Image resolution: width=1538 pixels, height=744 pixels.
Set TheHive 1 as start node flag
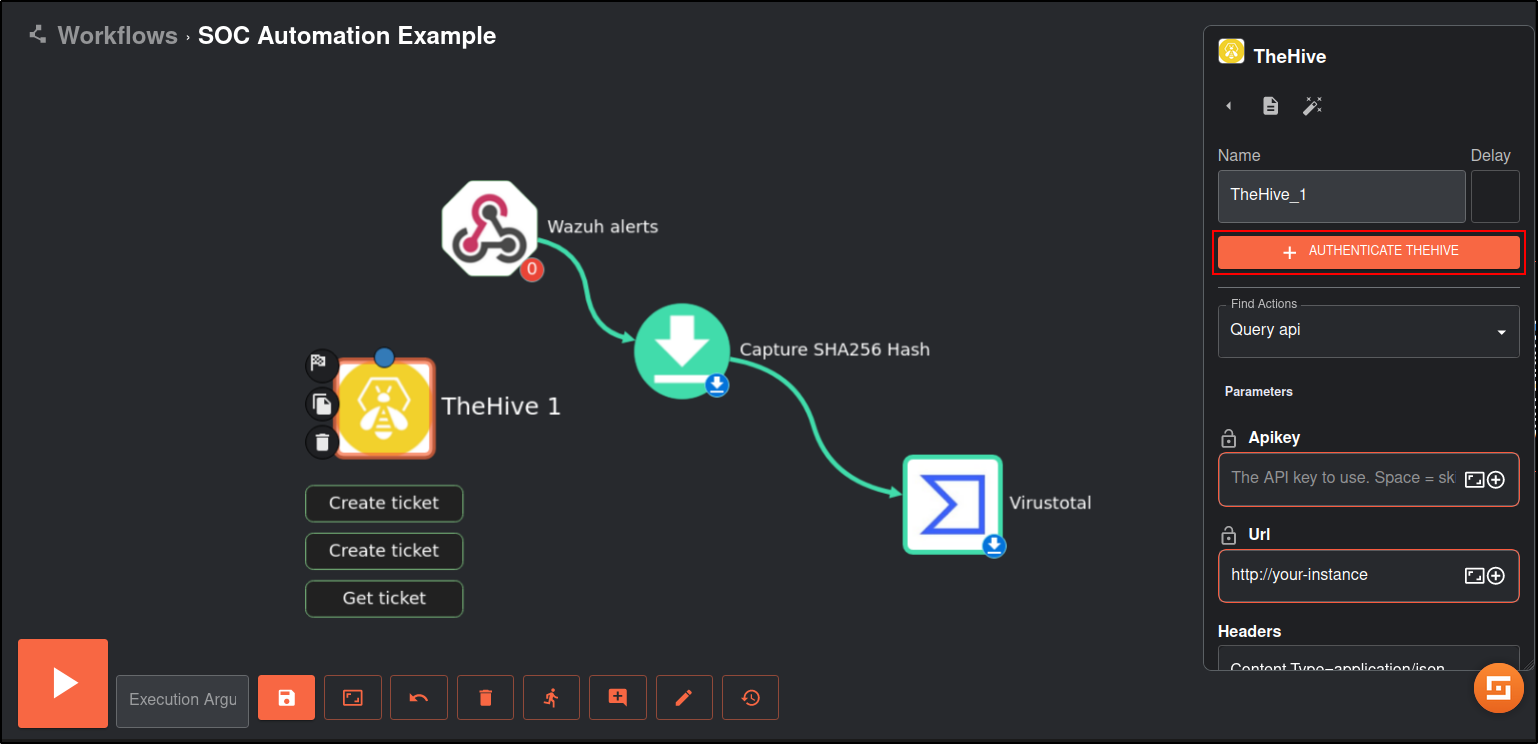pos(320,364)
